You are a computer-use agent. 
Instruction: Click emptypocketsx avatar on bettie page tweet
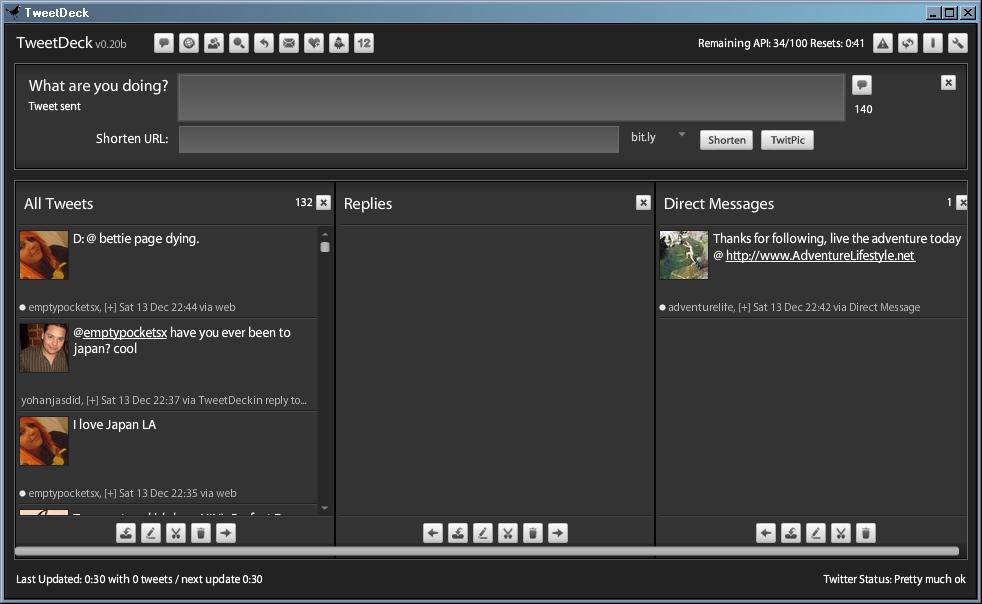(44, 255)
